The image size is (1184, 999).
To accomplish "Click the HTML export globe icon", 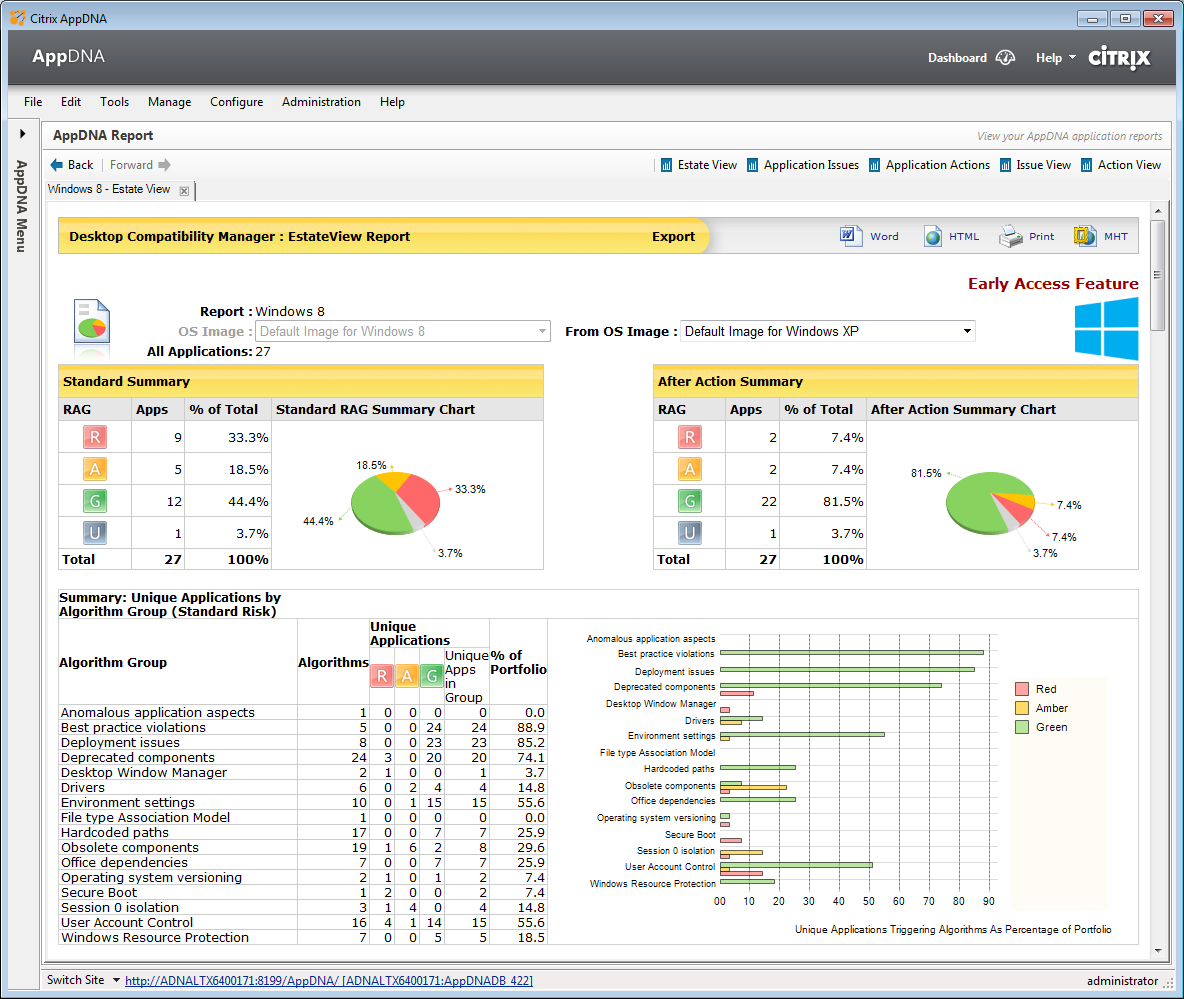I will point(933,236).
